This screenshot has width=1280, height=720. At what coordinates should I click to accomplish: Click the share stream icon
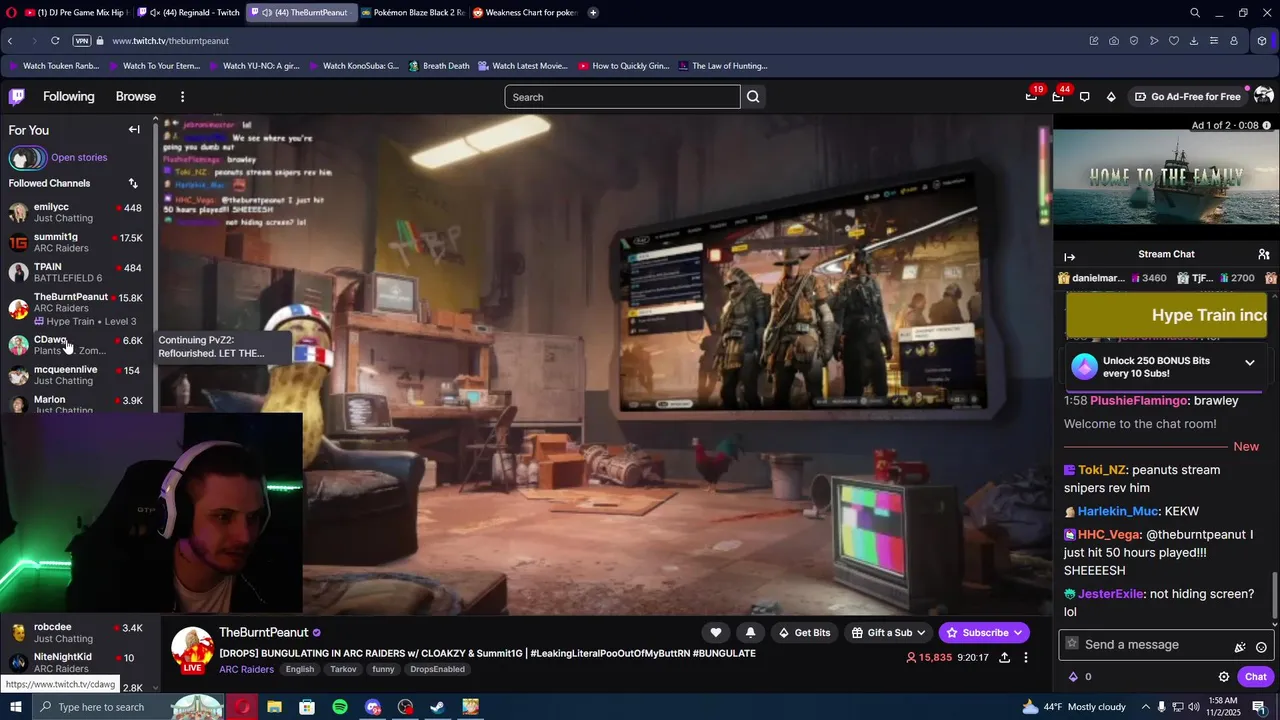coord(1004,658)
